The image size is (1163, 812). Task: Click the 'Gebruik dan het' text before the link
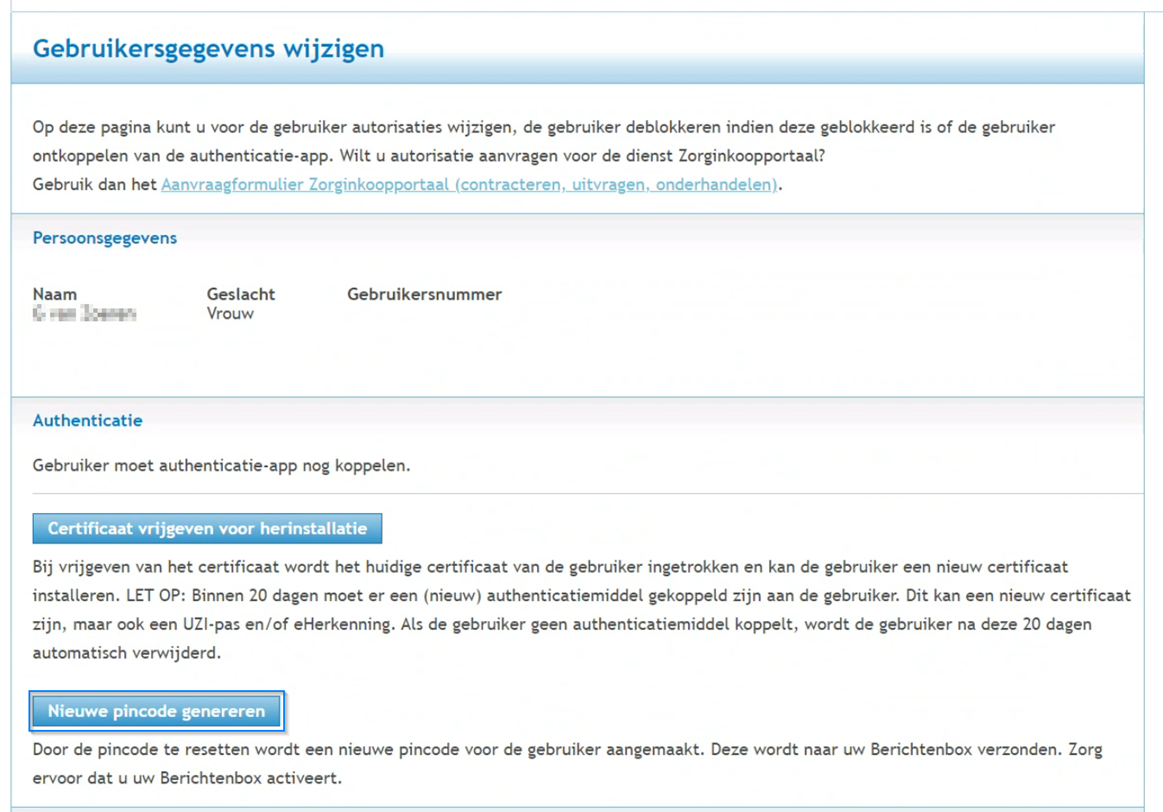pos(95,185)
